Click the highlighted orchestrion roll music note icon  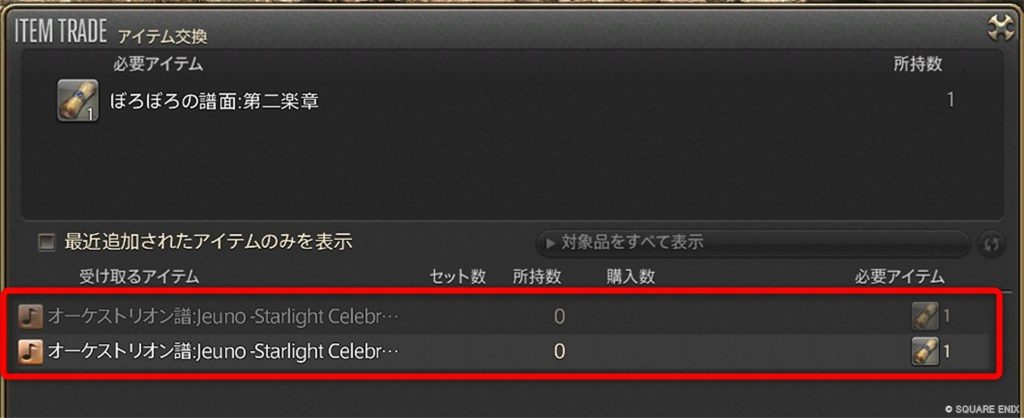pos(30,352)
